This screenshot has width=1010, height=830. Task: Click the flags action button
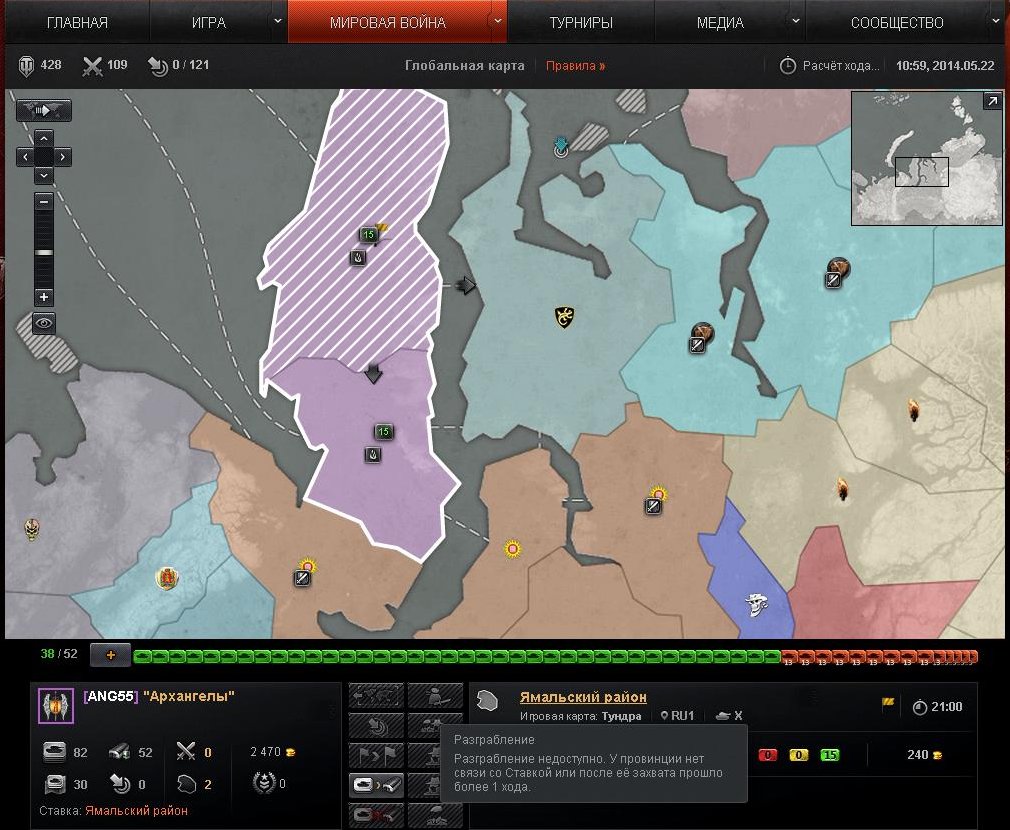point(376,755)
